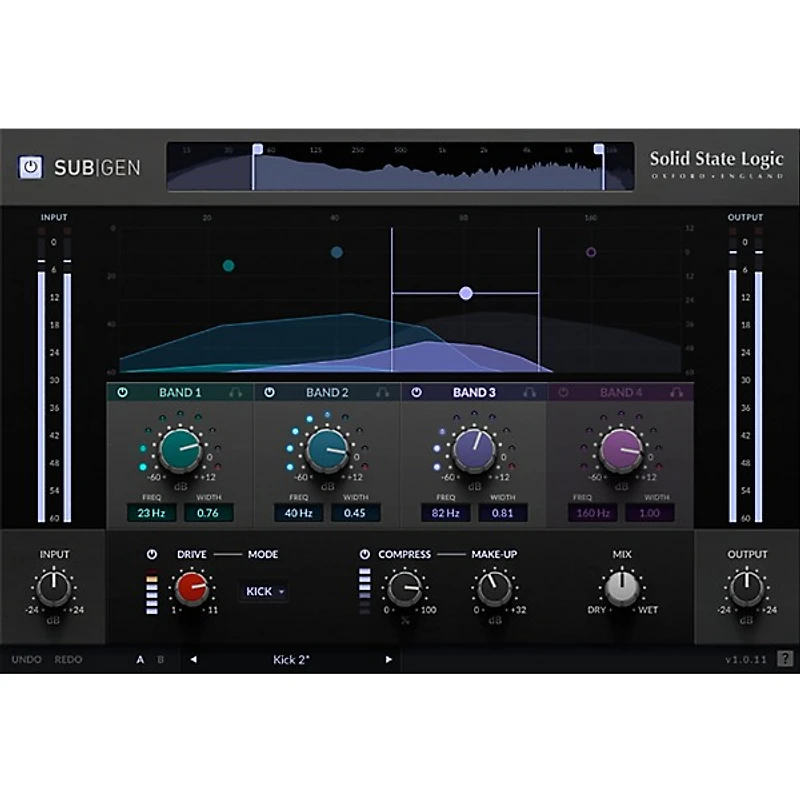Select the Band 1 width field 0.76
This screenshot has height=800, width=800.
point(209,513)
